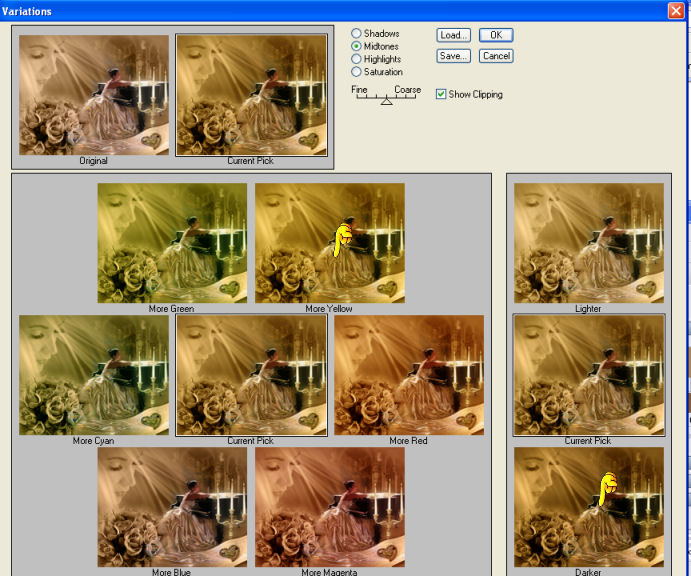Apply the More Cyan variation thumbnail
Screen dimensions: 691x576
[94, 375]
